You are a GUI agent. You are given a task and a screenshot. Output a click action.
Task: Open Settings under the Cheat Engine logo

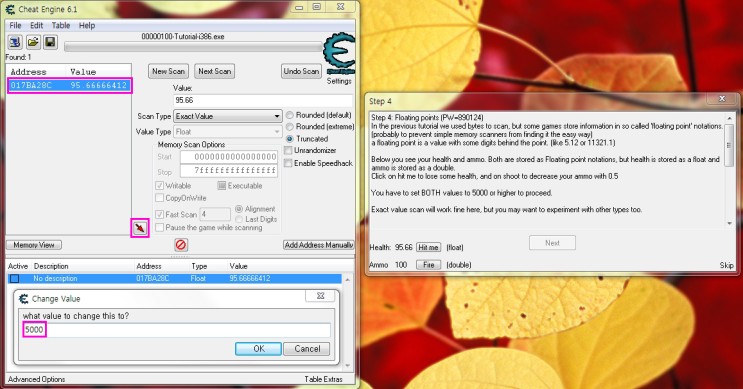click(x=339, y=81)
